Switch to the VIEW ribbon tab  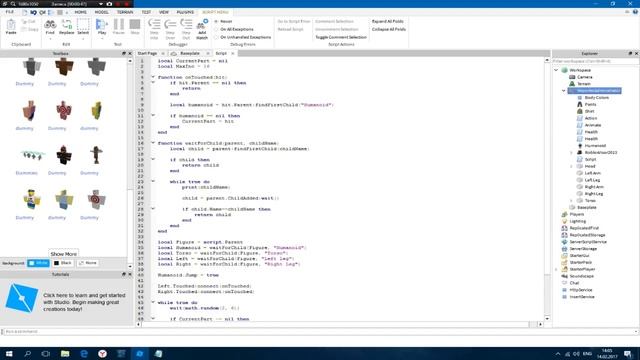(164, 12)
